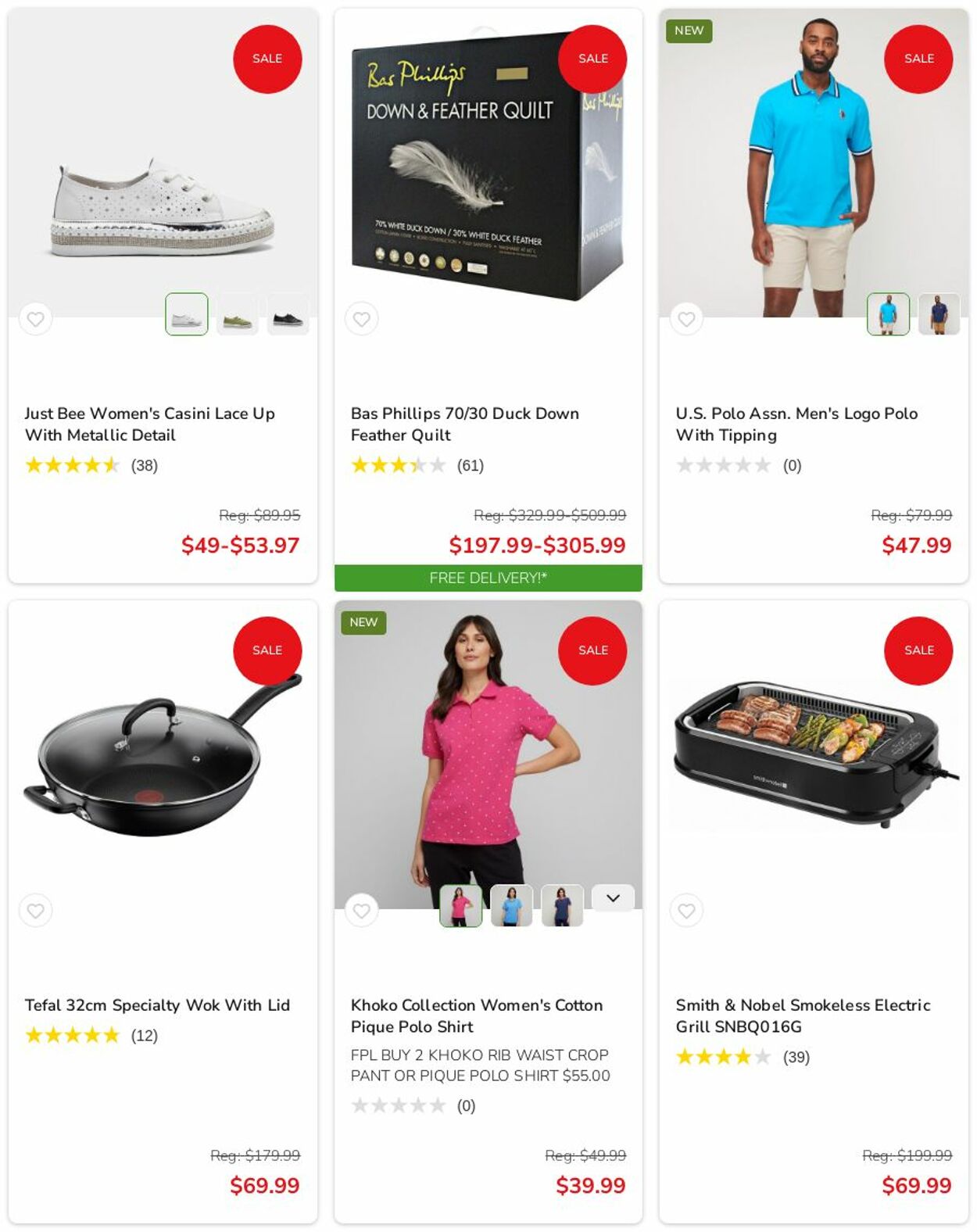Screen dimensions: 977x1232
Task: Save U.S. Polo Assn. Logo Polo to wishlist
Action: tap(686, 319)
